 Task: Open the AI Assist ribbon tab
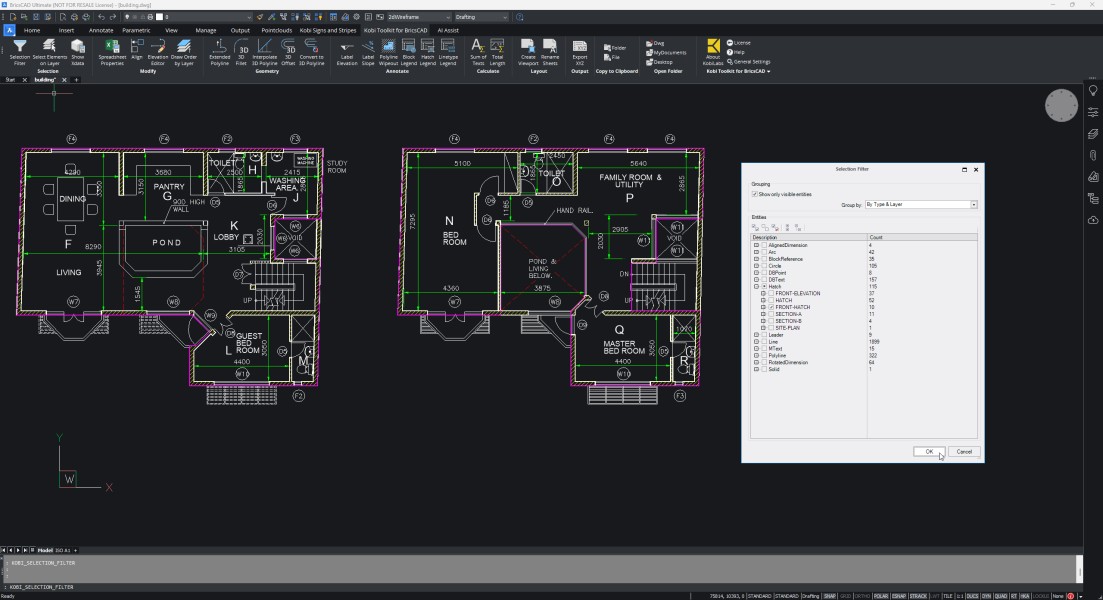click(448, 30)
